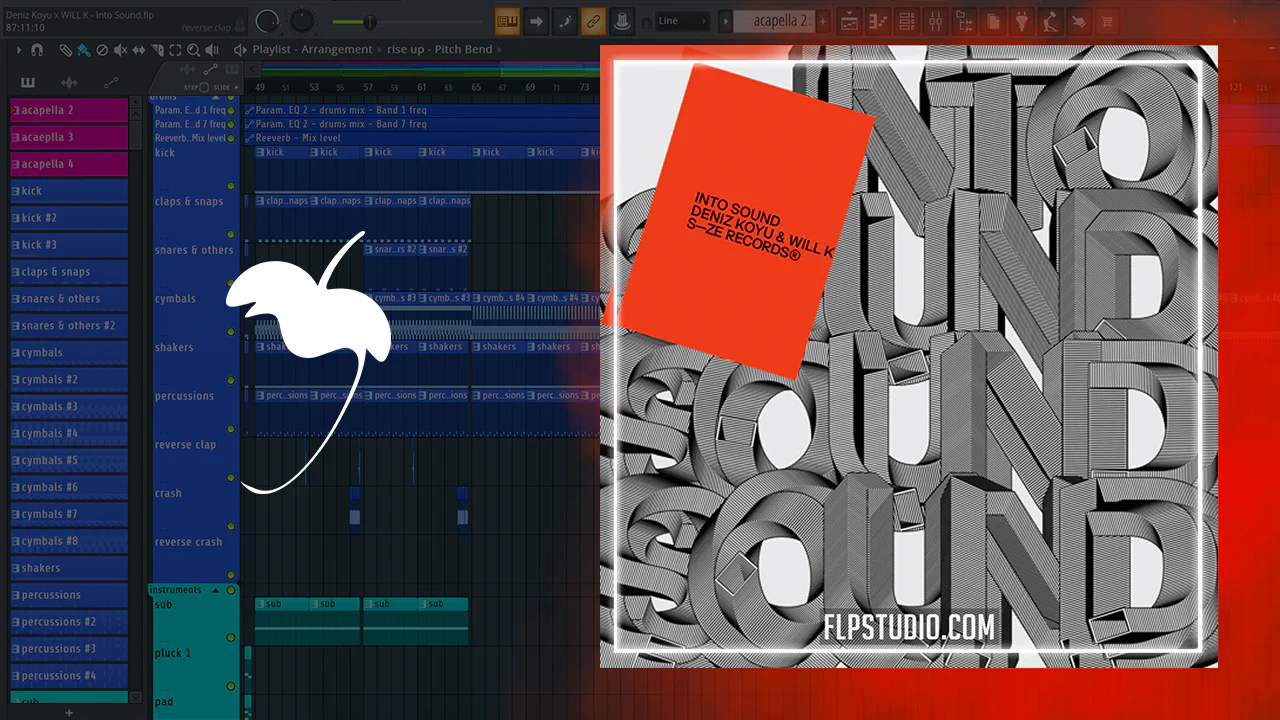
Task: Click the acapella 2 pattern name button
Action: tap(775, 21)
